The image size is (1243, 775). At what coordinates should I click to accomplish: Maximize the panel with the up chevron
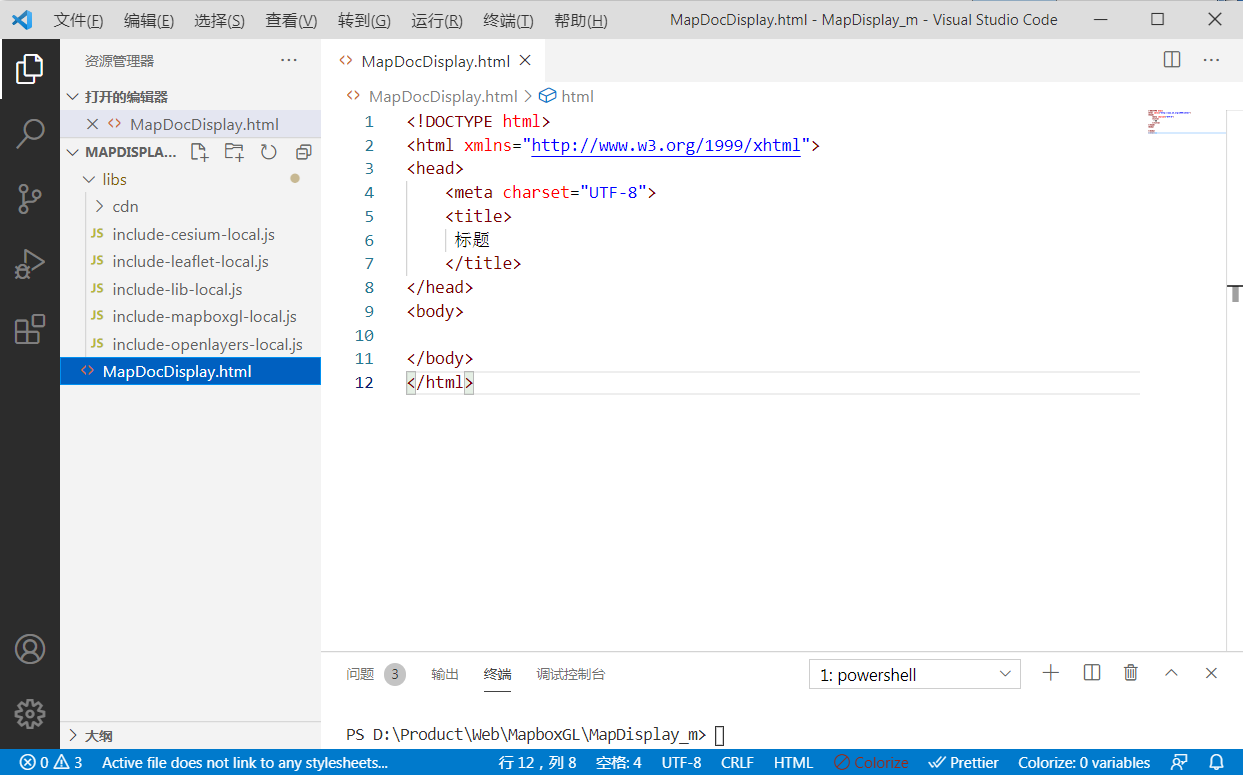click(x=1171, y=673)
